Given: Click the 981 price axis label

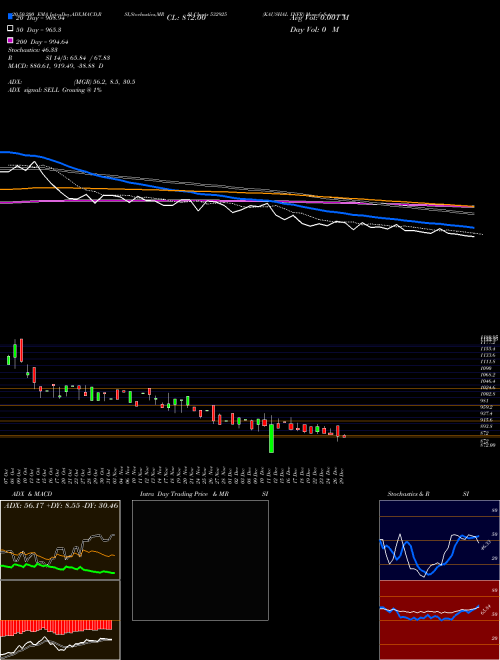Looking at the screenshot, I should (x=484, y=401).
